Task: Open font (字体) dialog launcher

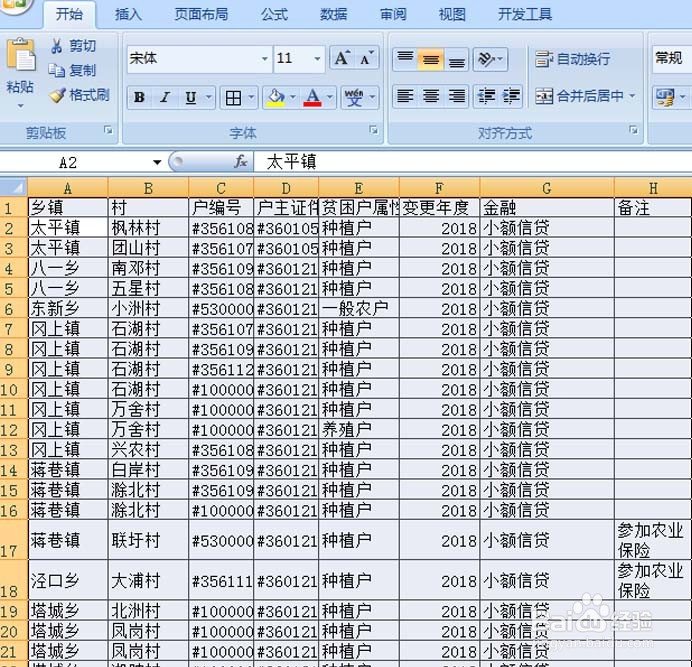Action: 373,130
